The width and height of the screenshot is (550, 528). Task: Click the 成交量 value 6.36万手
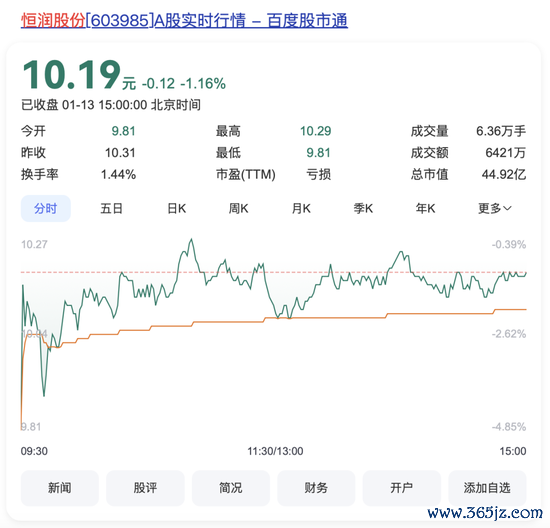501,131
